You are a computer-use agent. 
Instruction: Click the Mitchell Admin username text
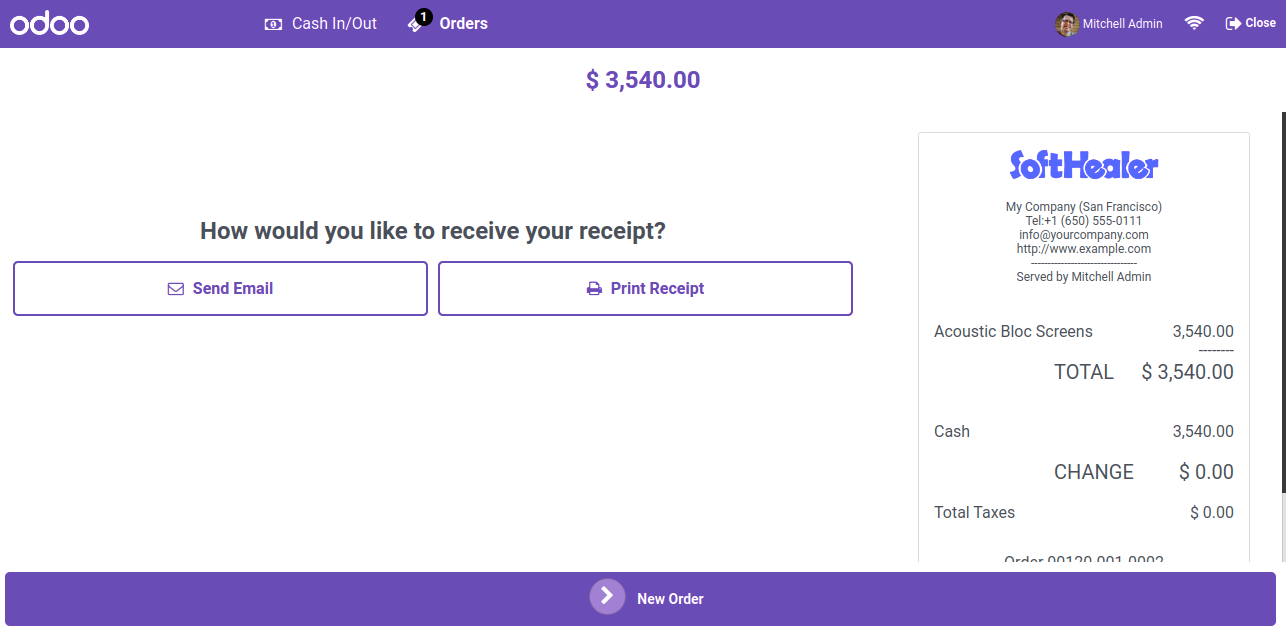[1123, 24]
